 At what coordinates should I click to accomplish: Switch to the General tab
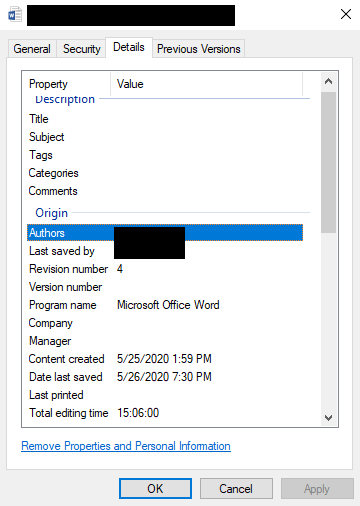tap(32, 49)
